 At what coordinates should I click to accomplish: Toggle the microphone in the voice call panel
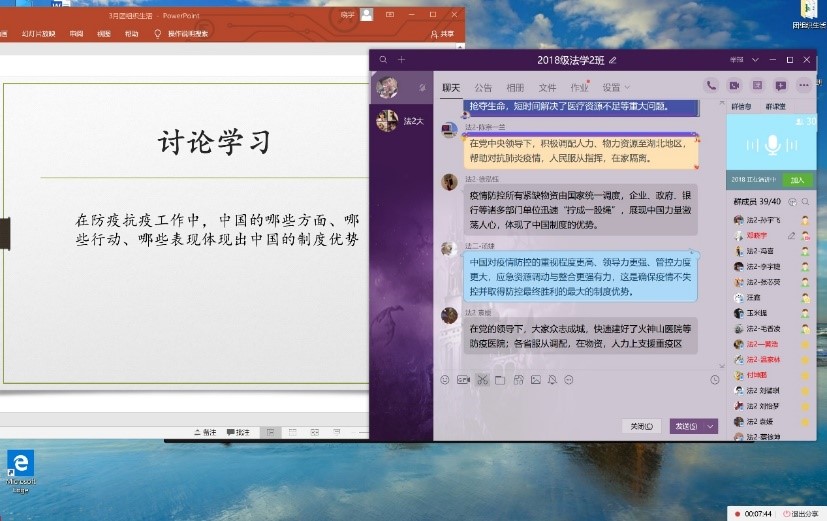773,145
